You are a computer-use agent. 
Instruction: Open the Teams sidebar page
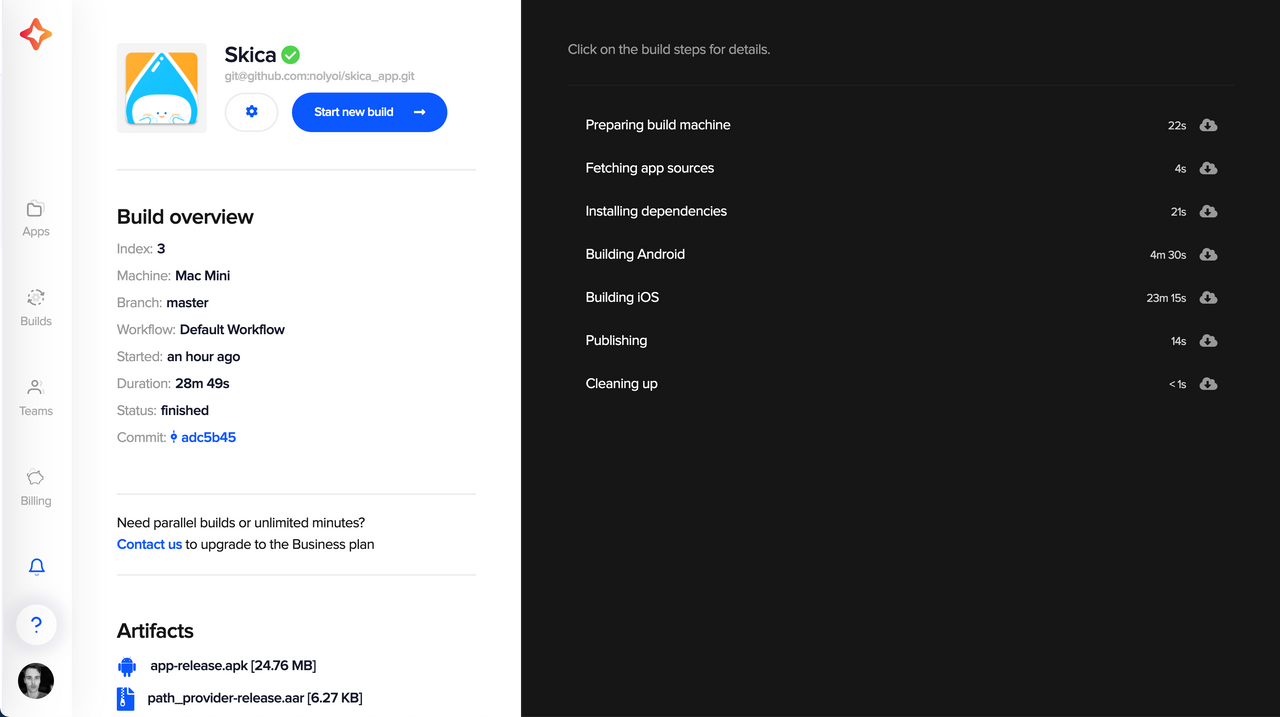point(36,397)
